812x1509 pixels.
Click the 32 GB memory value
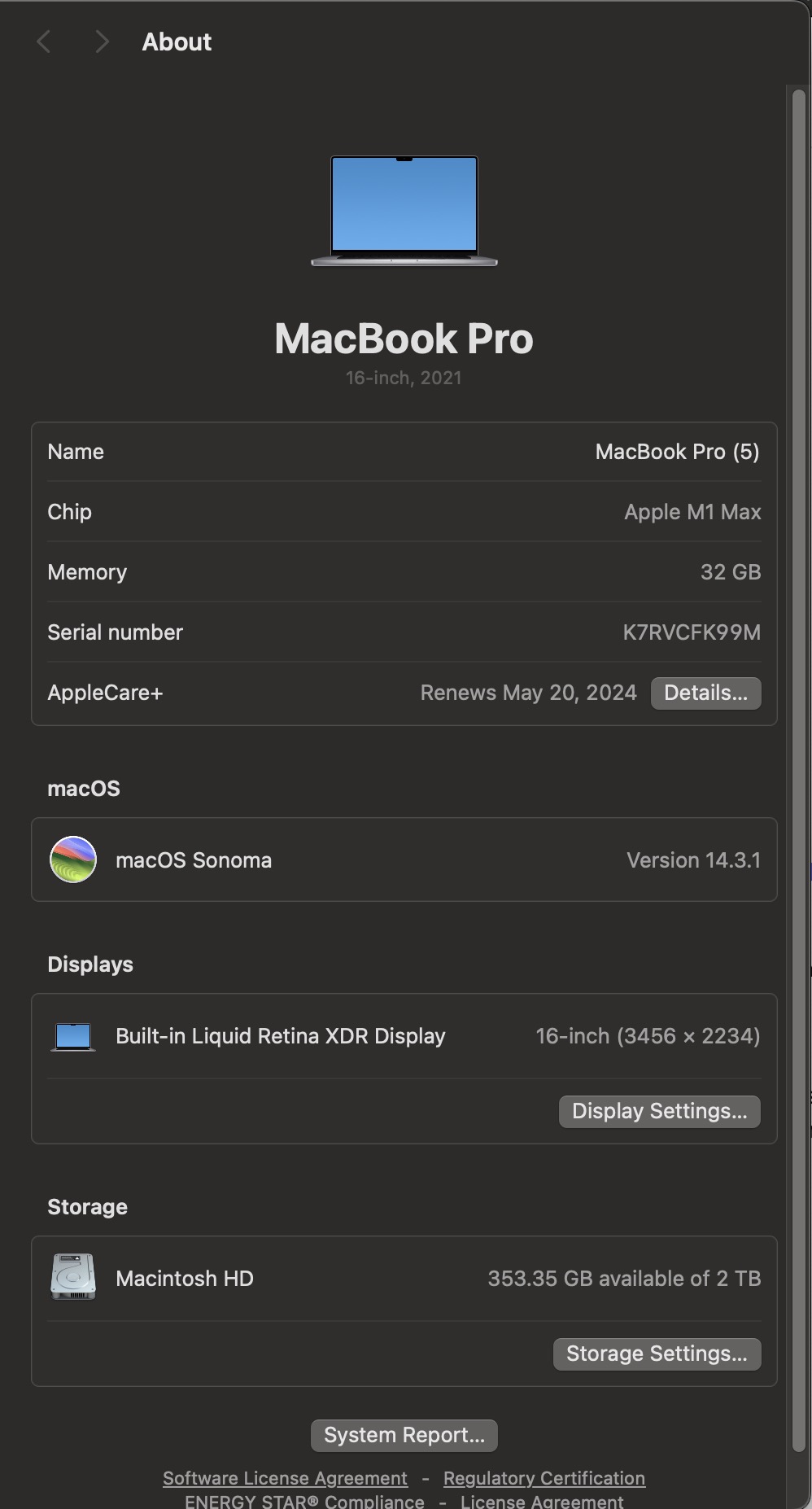(x=731, y=572)
